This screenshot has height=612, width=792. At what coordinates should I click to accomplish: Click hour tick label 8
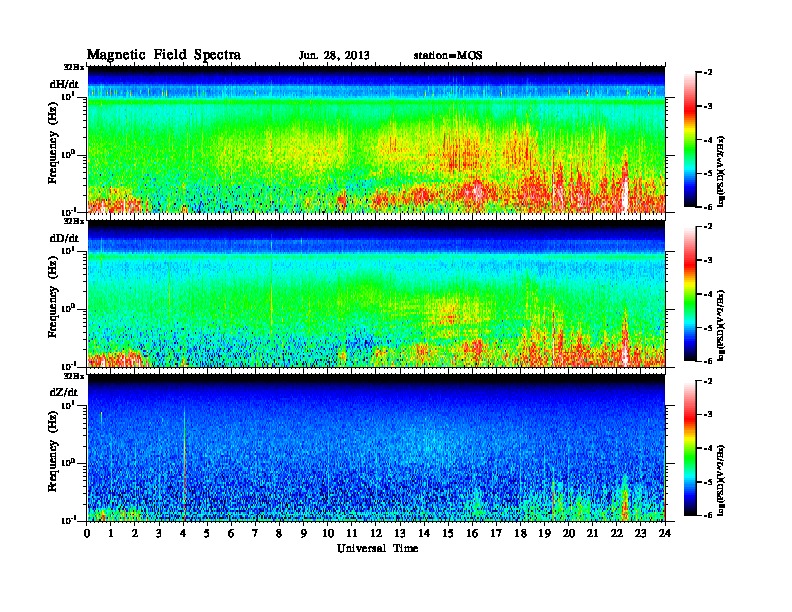(280, 534)
